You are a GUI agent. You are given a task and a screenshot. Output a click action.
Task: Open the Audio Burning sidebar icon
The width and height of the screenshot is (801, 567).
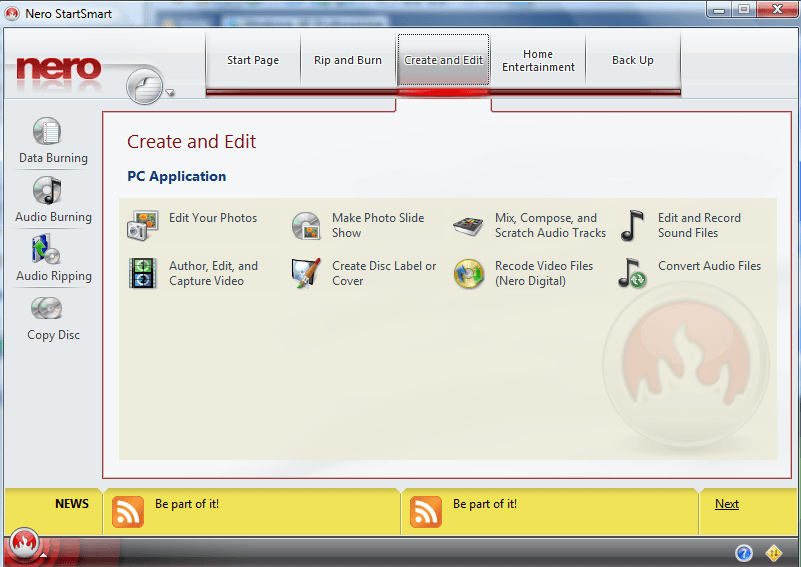pyautogui.click(x=47, y=190)
